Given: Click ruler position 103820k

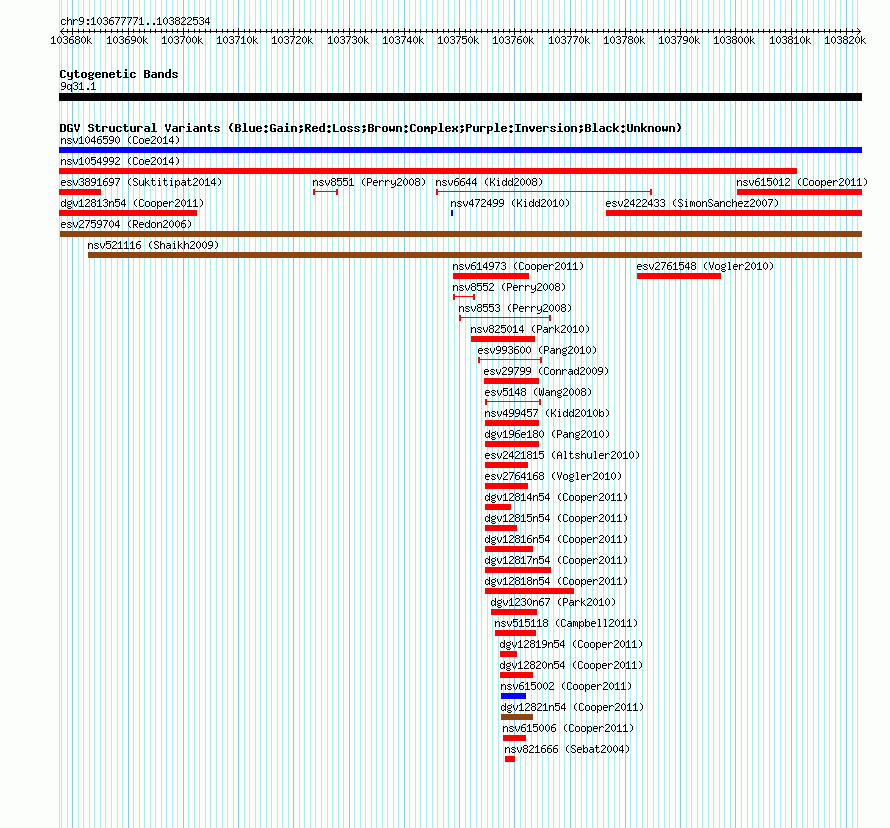Looking at the screenshot, I should coord(845,40).
